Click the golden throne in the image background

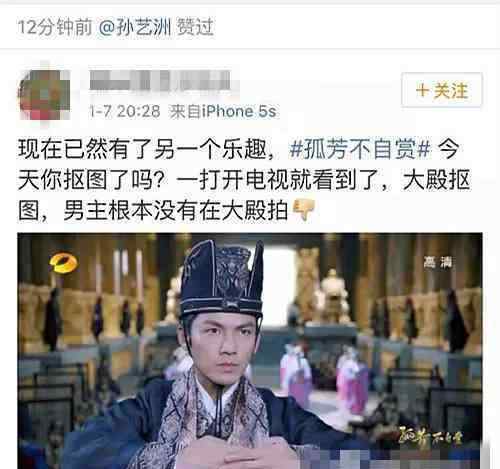pyautogui.click(x=332, y=297)
